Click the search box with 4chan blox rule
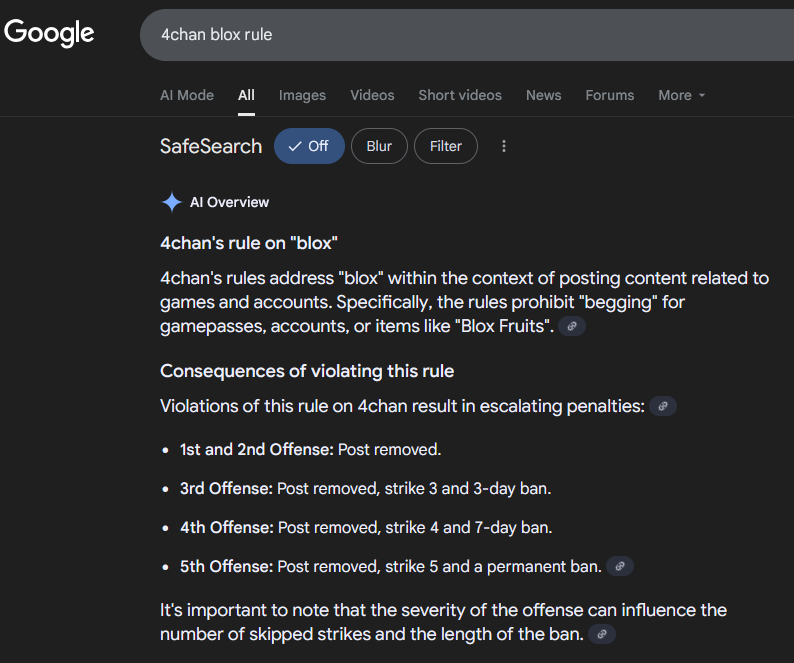Viewport: 794px width, 663px height. (467, 34)
